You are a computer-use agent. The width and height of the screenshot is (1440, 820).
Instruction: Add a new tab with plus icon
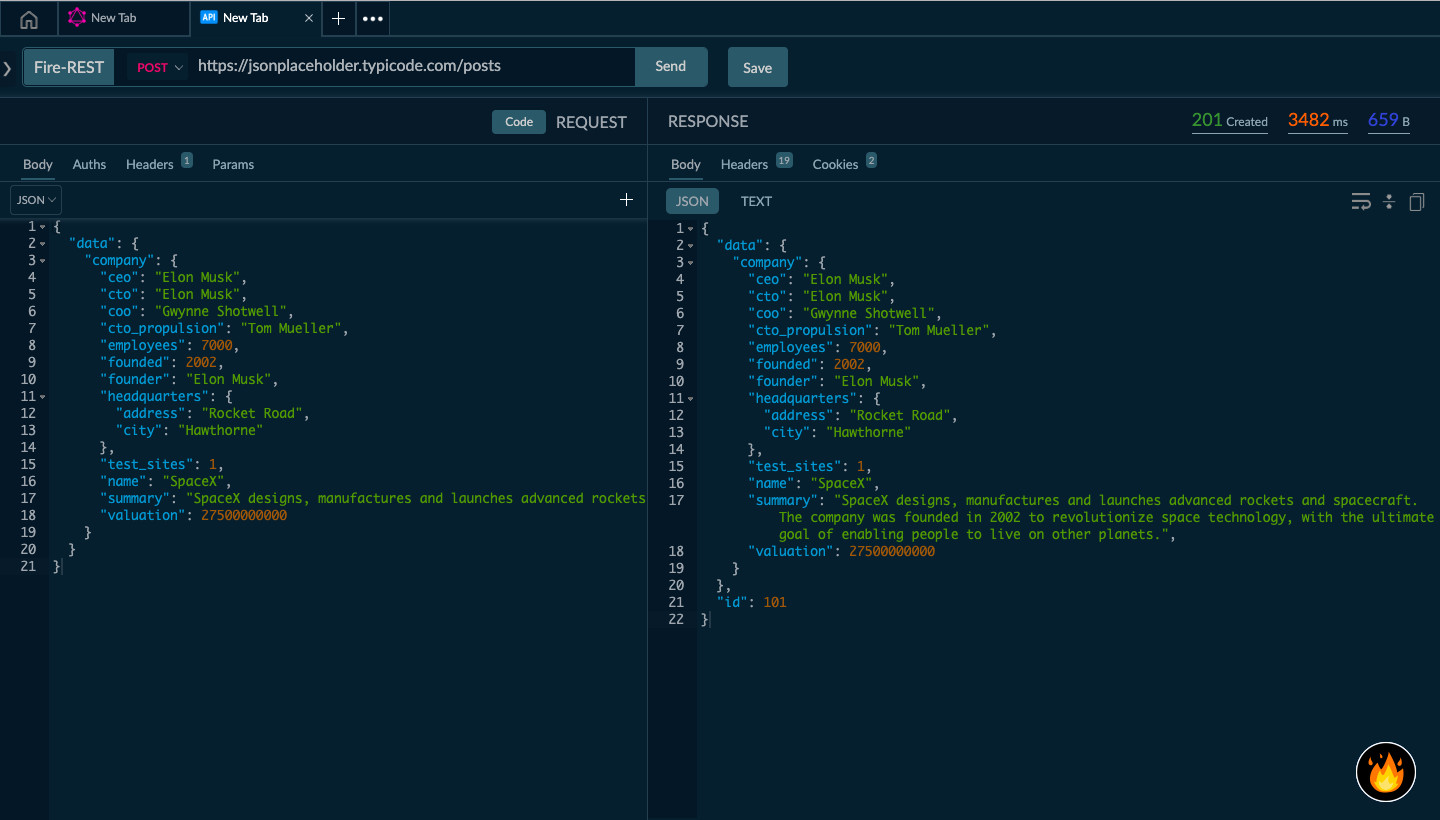tap(338, 18)
